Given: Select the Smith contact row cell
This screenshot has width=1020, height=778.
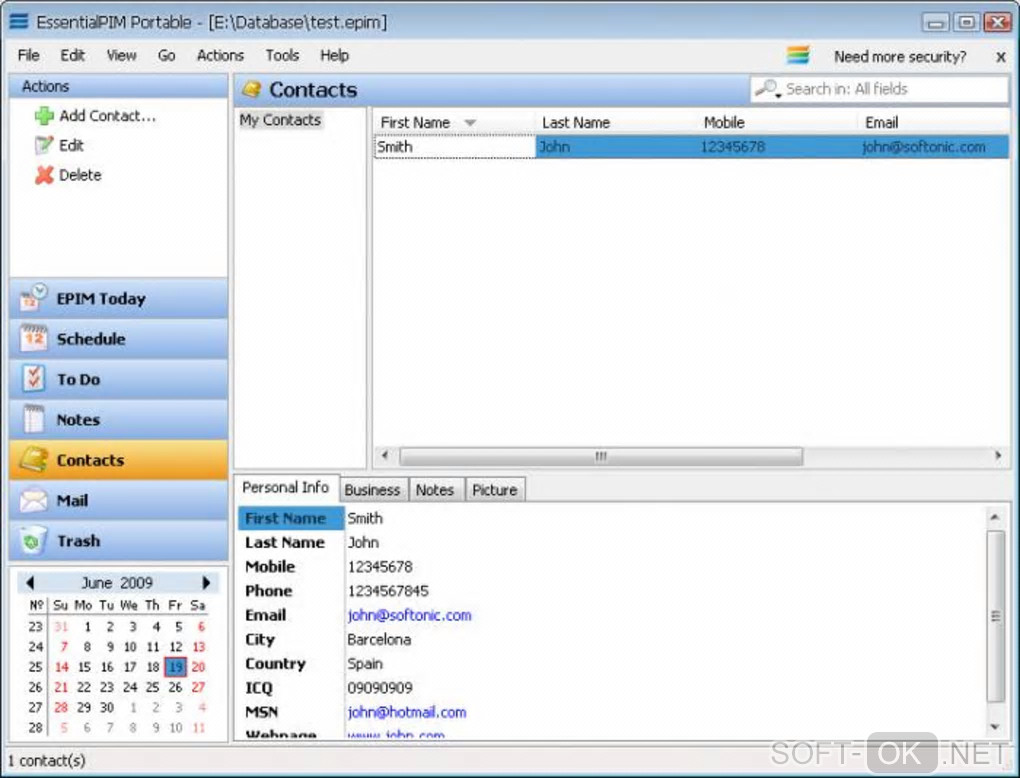Looking at the screenshot, I should 455,146.
